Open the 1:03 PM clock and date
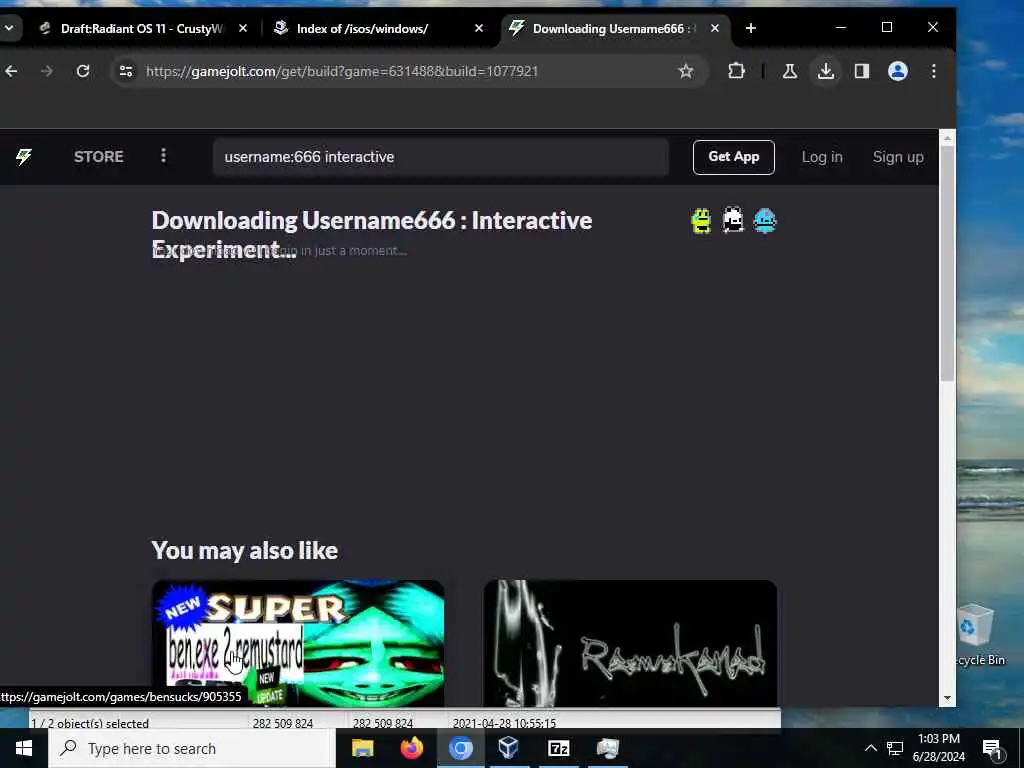This screenshot has width=1024, height=768. tap(938, 748)
